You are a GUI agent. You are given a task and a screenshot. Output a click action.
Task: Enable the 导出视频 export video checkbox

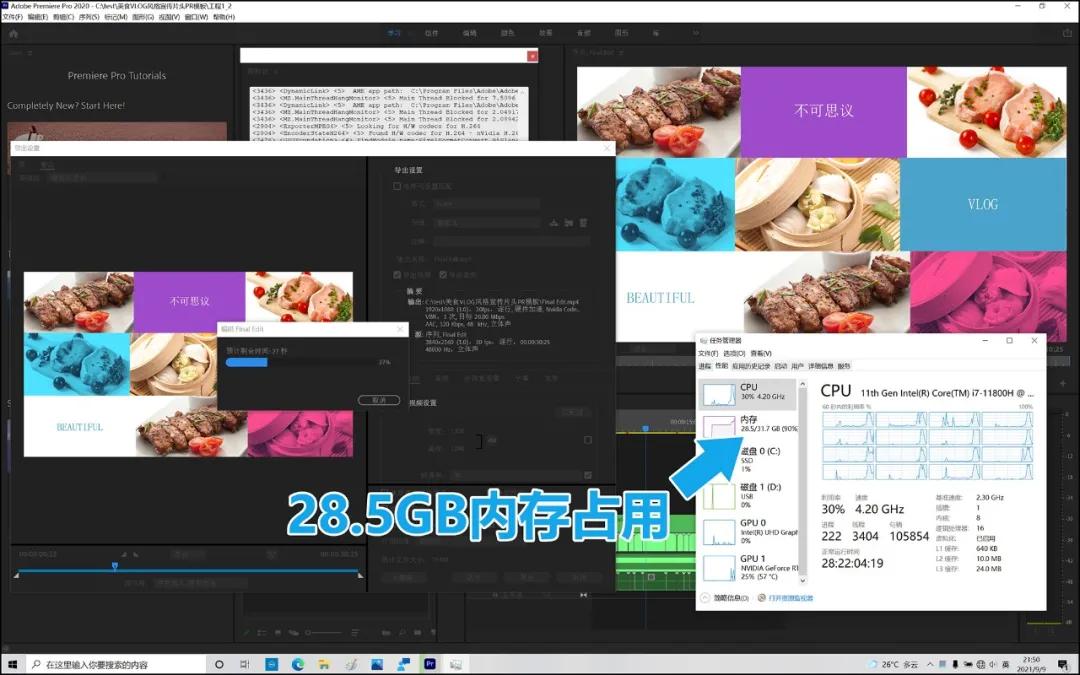397,274
